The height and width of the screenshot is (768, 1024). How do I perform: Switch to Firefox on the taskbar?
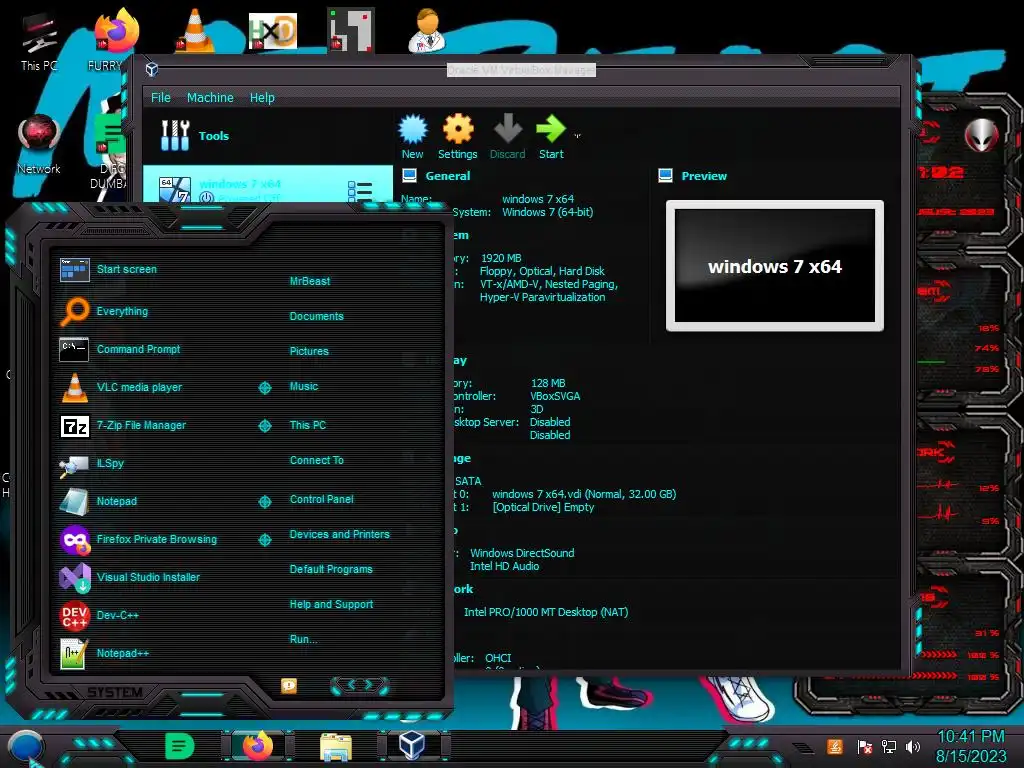point(258,746)
